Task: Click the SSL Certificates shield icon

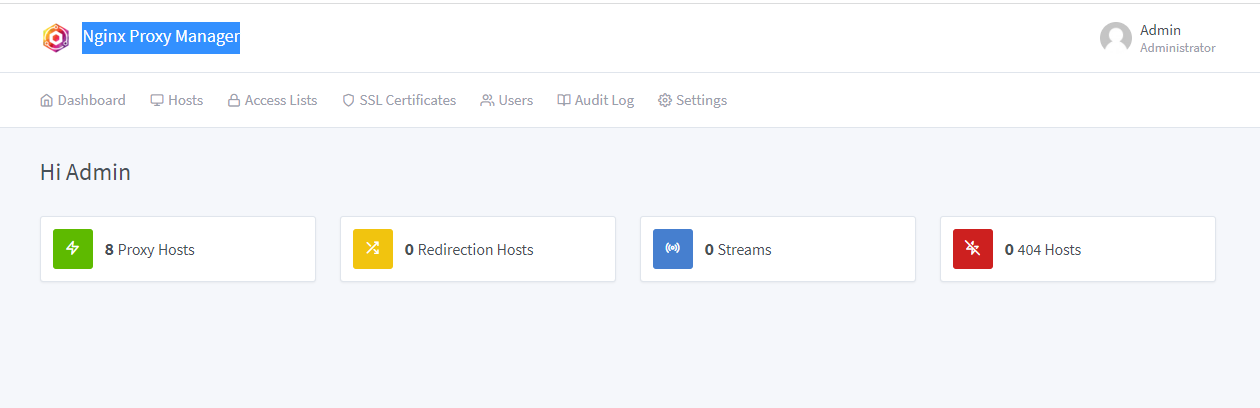Action: click(x=349, y=100)
